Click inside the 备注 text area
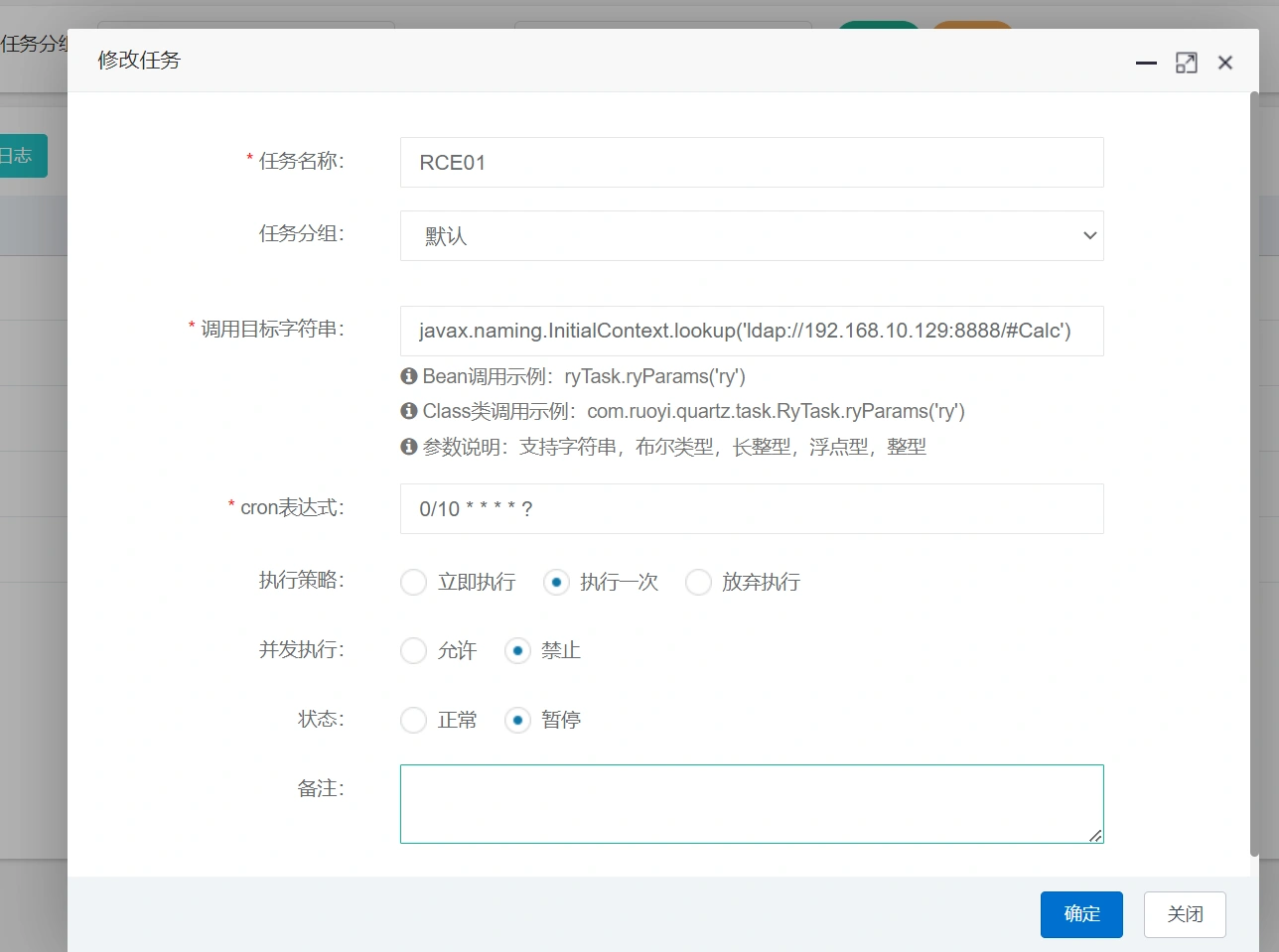The image size is (1279, 952). click(x=751, y=804)
